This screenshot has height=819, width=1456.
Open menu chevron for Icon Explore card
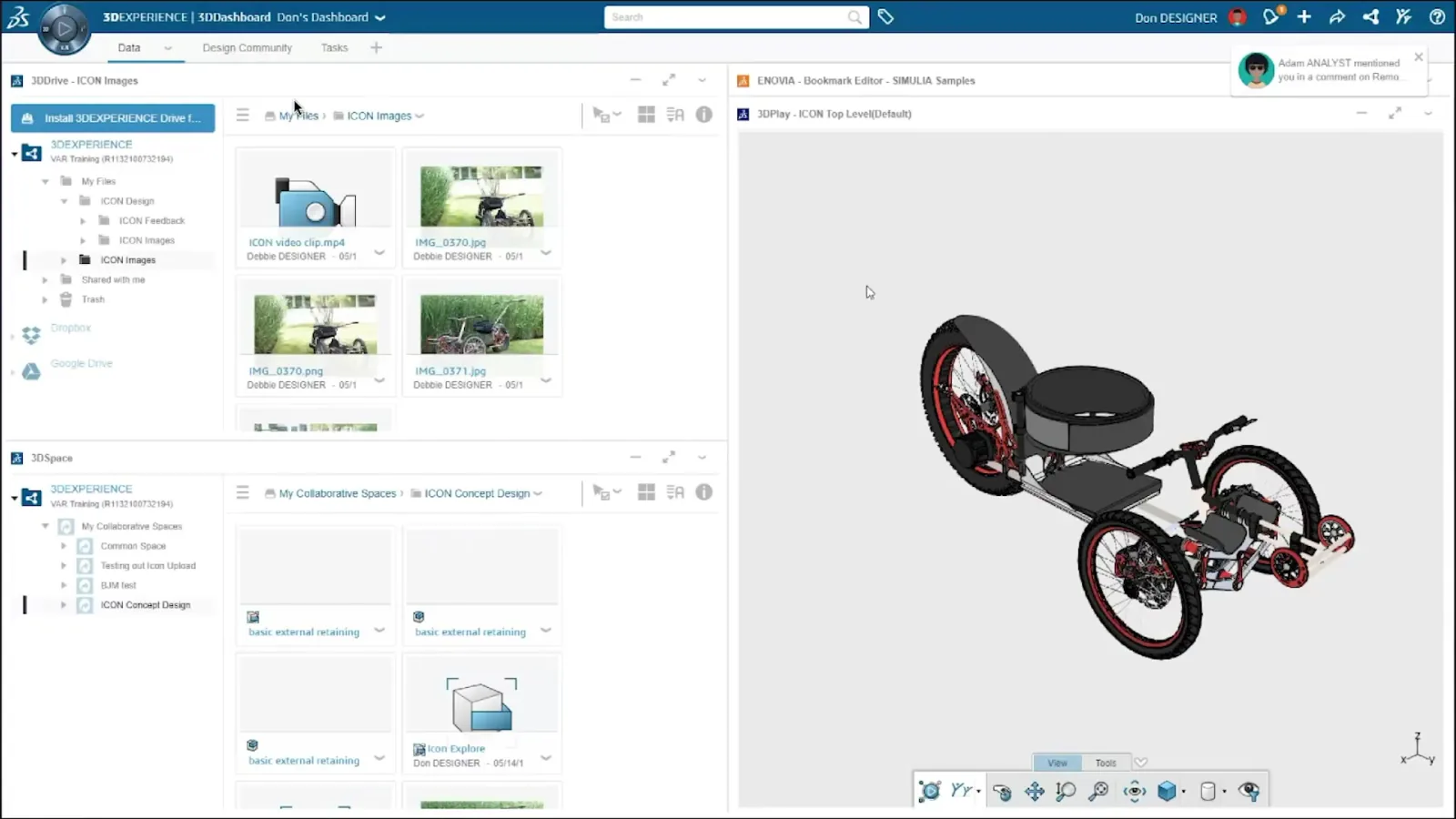click(546, 757)
